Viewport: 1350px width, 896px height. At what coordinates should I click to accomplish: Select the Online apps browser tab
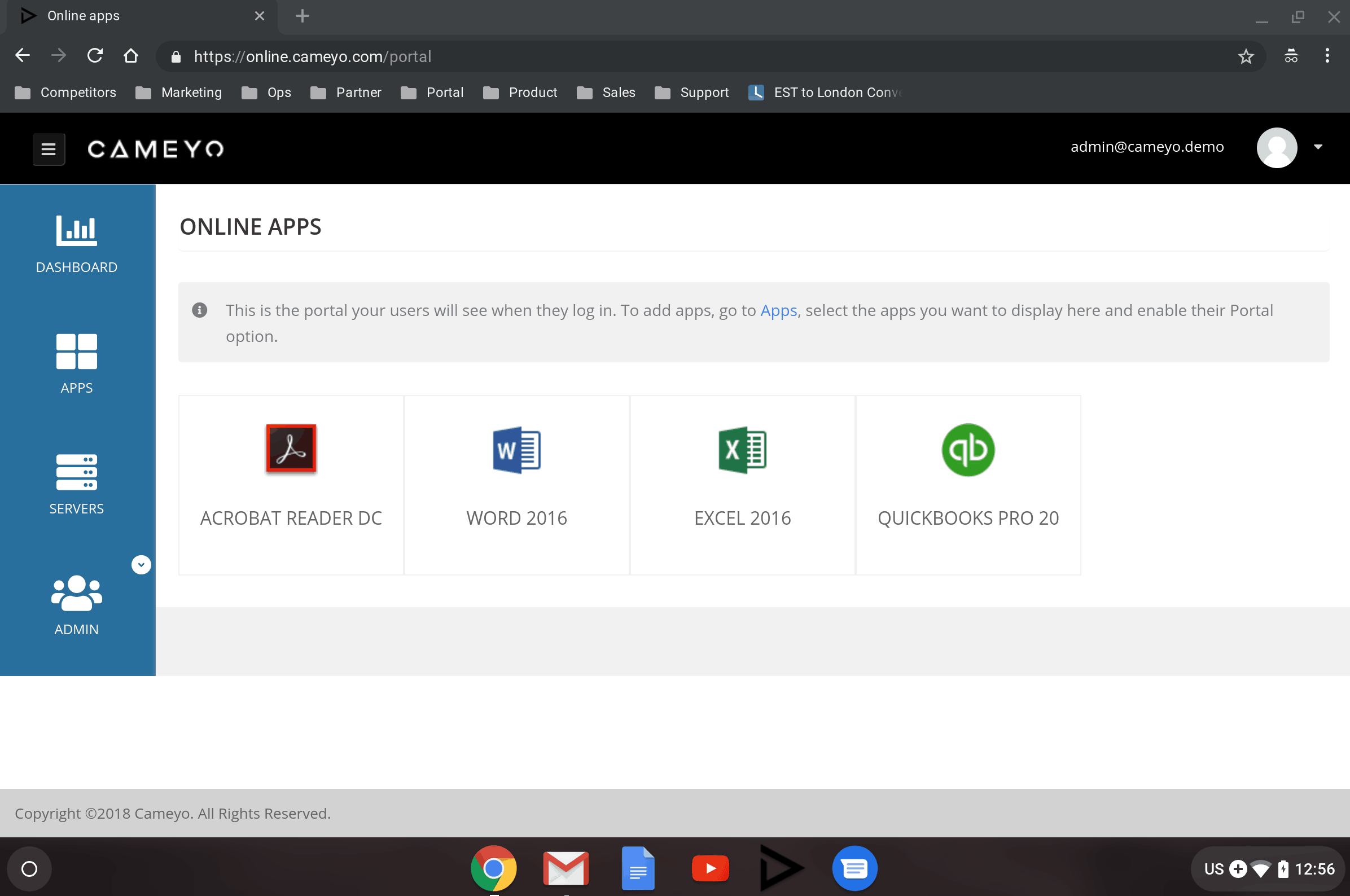(x=142, y=16)
